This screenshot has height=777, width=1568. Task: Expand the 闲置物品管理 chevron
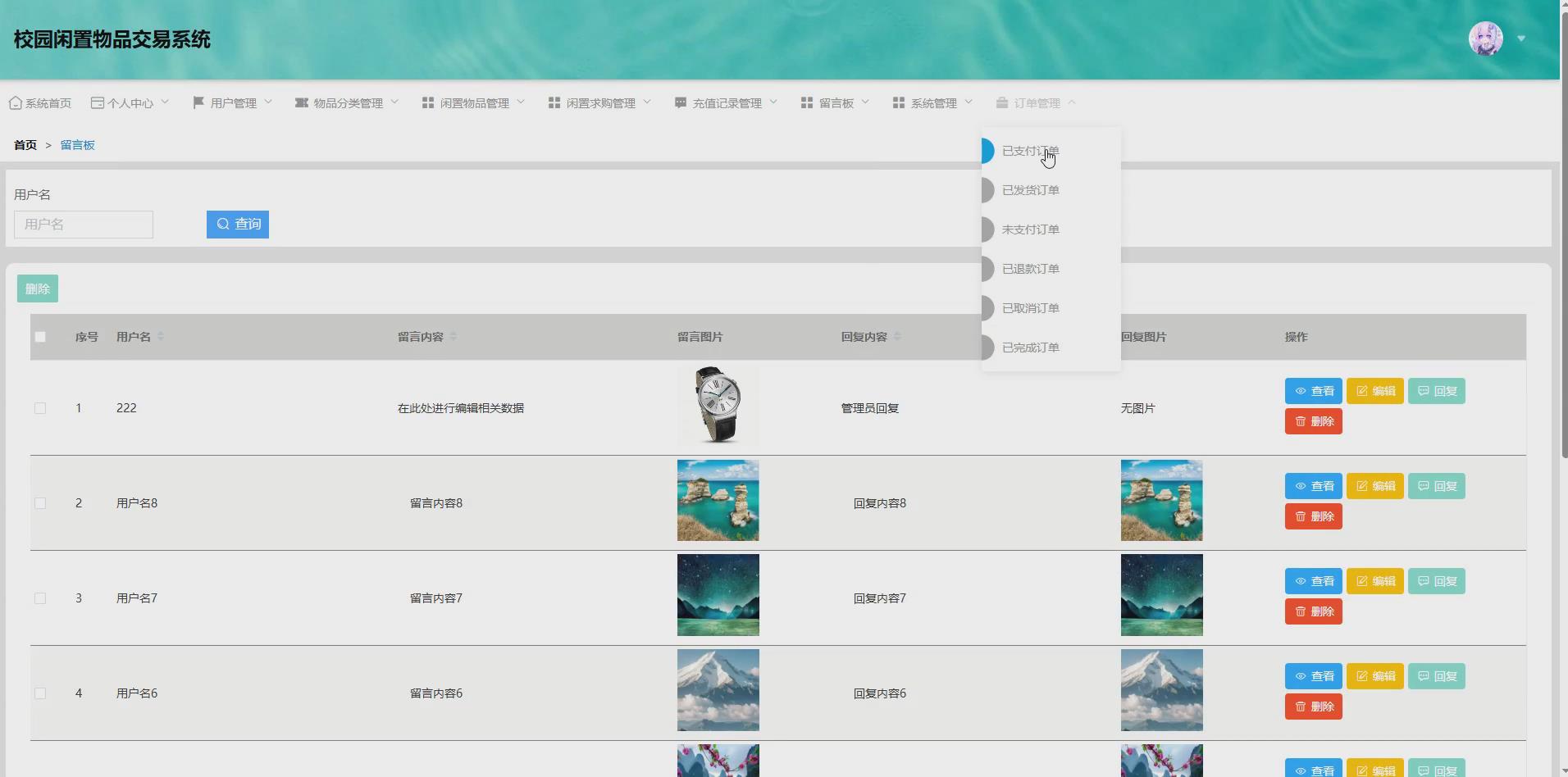pos(521,102)
